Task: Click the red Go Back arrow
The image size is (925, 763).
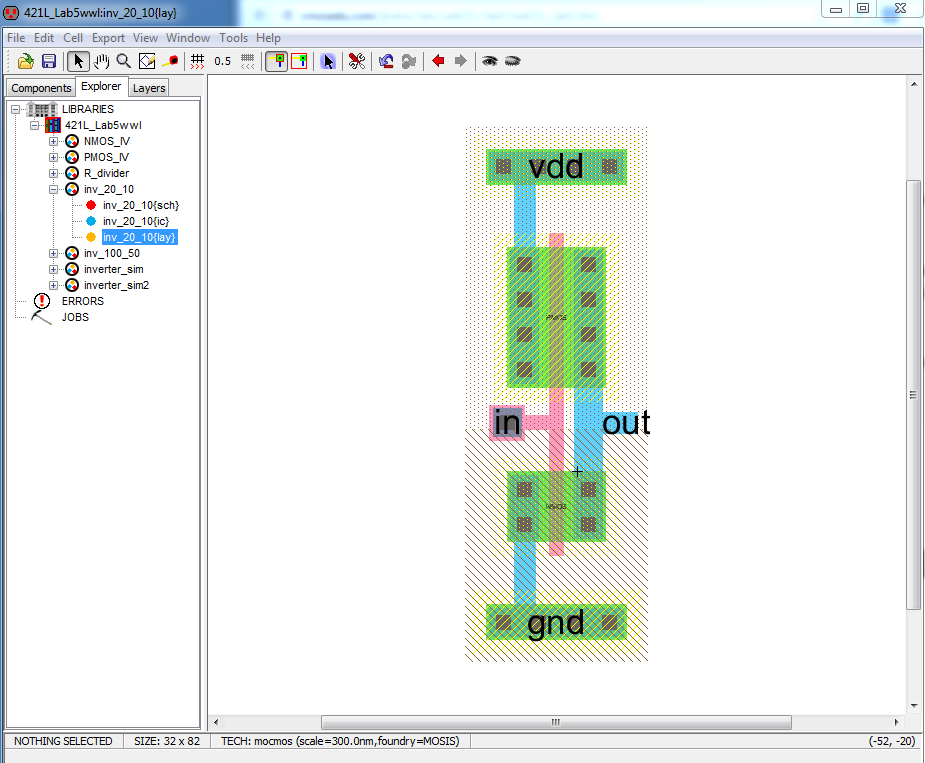Action: [437, 61]
